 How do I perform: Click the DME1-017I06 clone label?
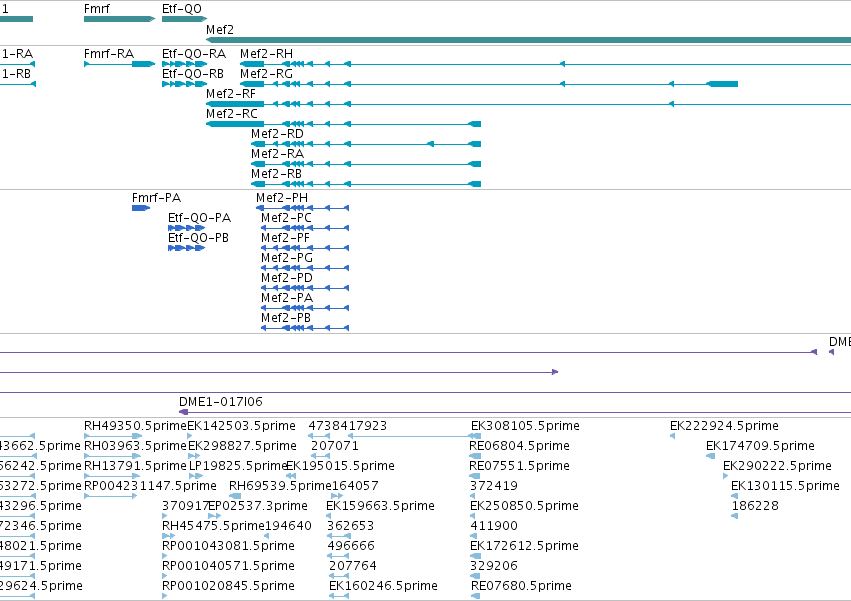(x=221, y=402)
